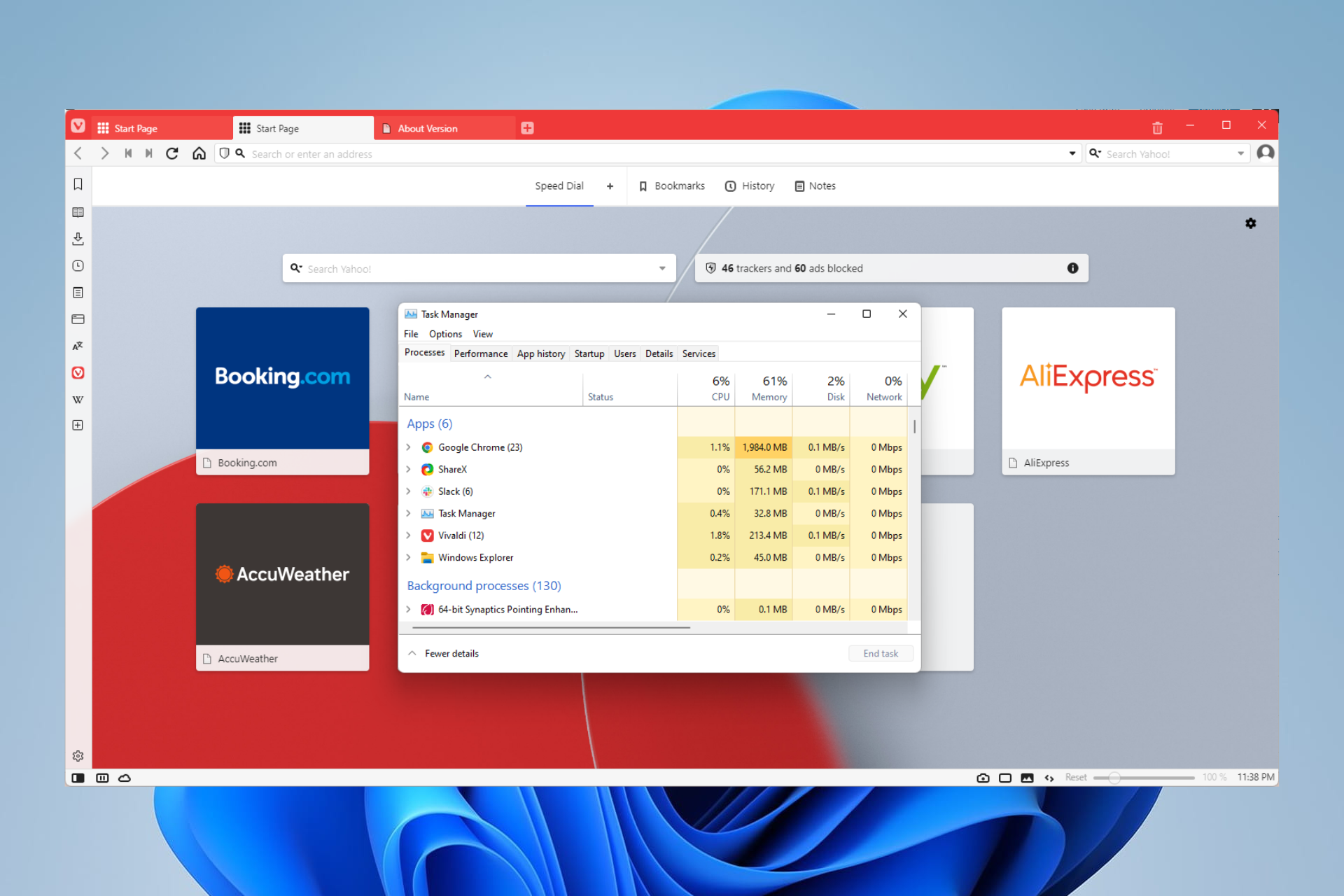Open the About Version browser tab
Image resolution: width=1344 pixels, height=896 pixels.
pos(444,128)
